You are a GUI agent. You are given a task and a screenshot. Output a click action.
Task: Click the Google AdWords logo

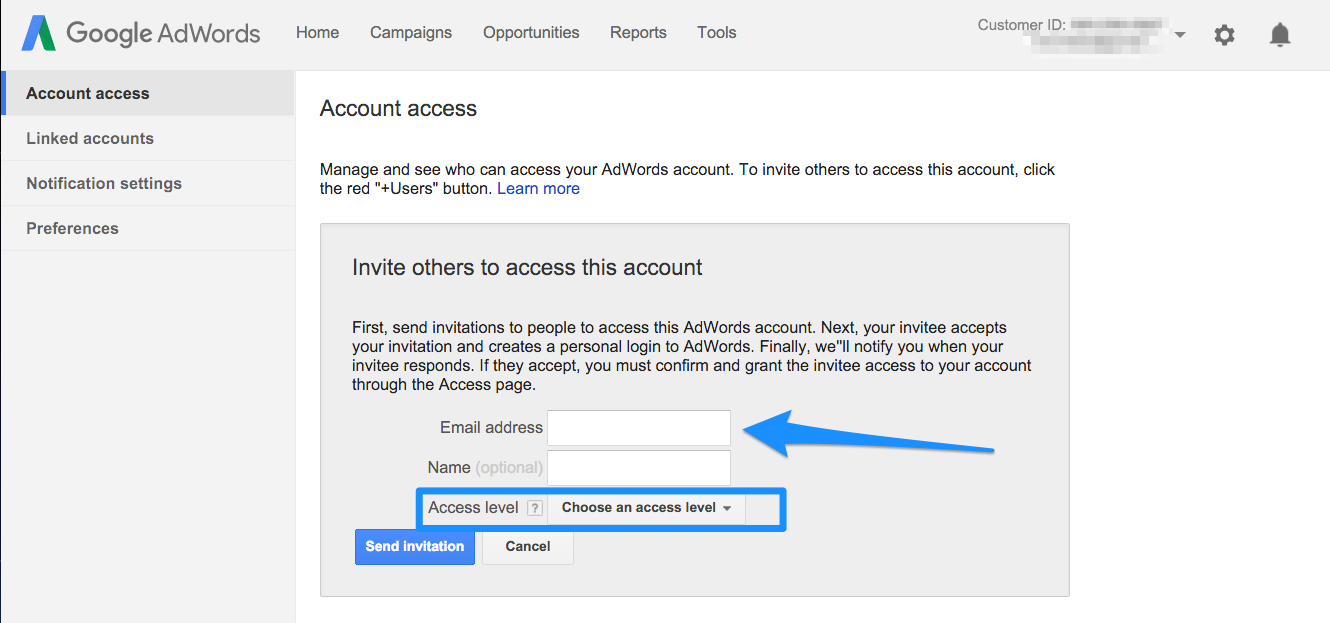(141, 33)
